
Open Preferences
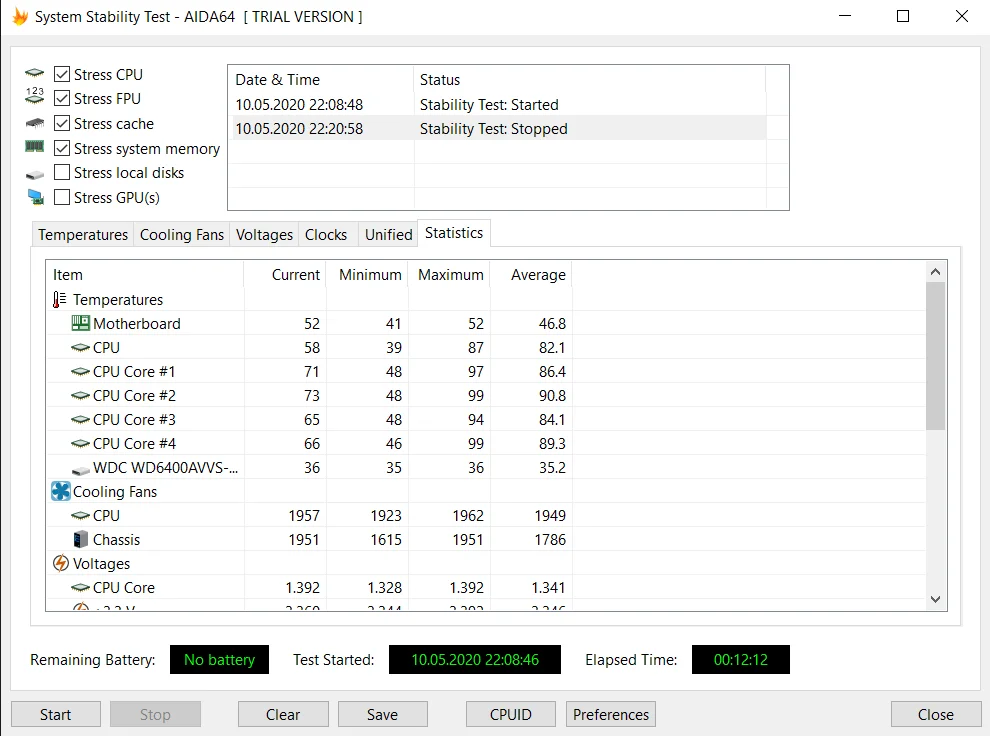(611, 714)
